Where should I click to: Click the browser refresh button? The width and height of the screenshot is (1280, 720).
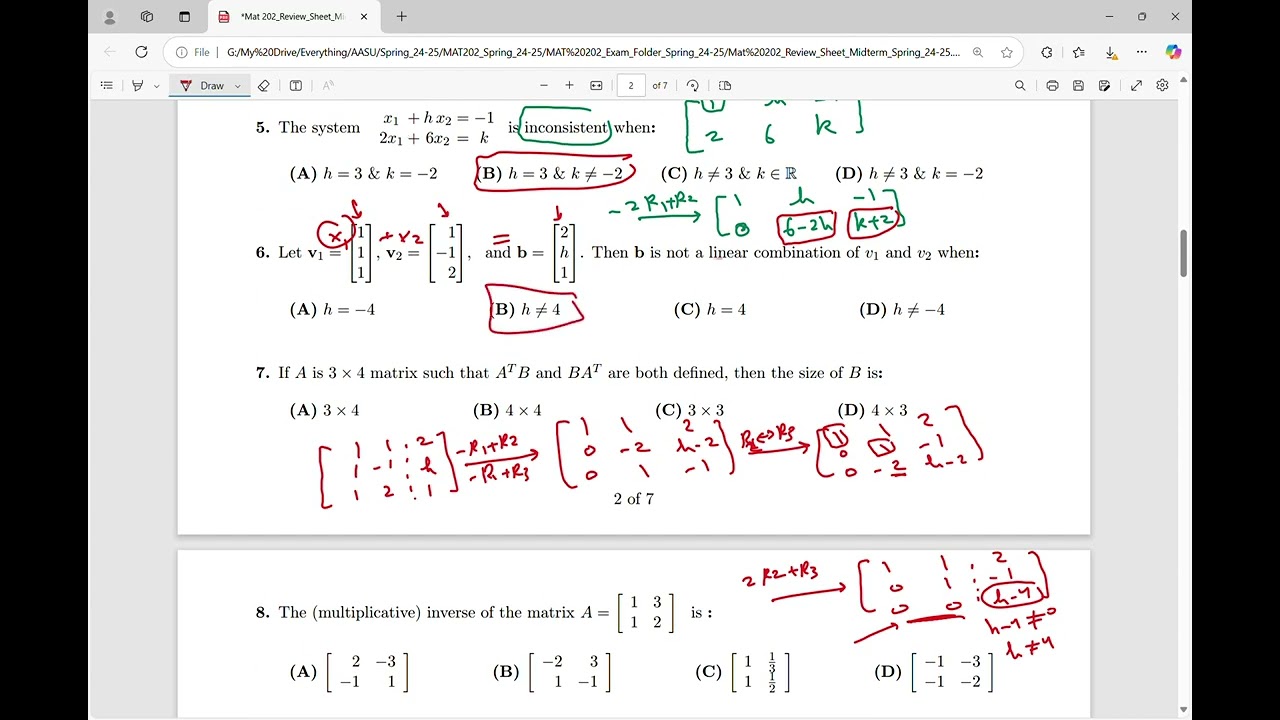[141, 52]
